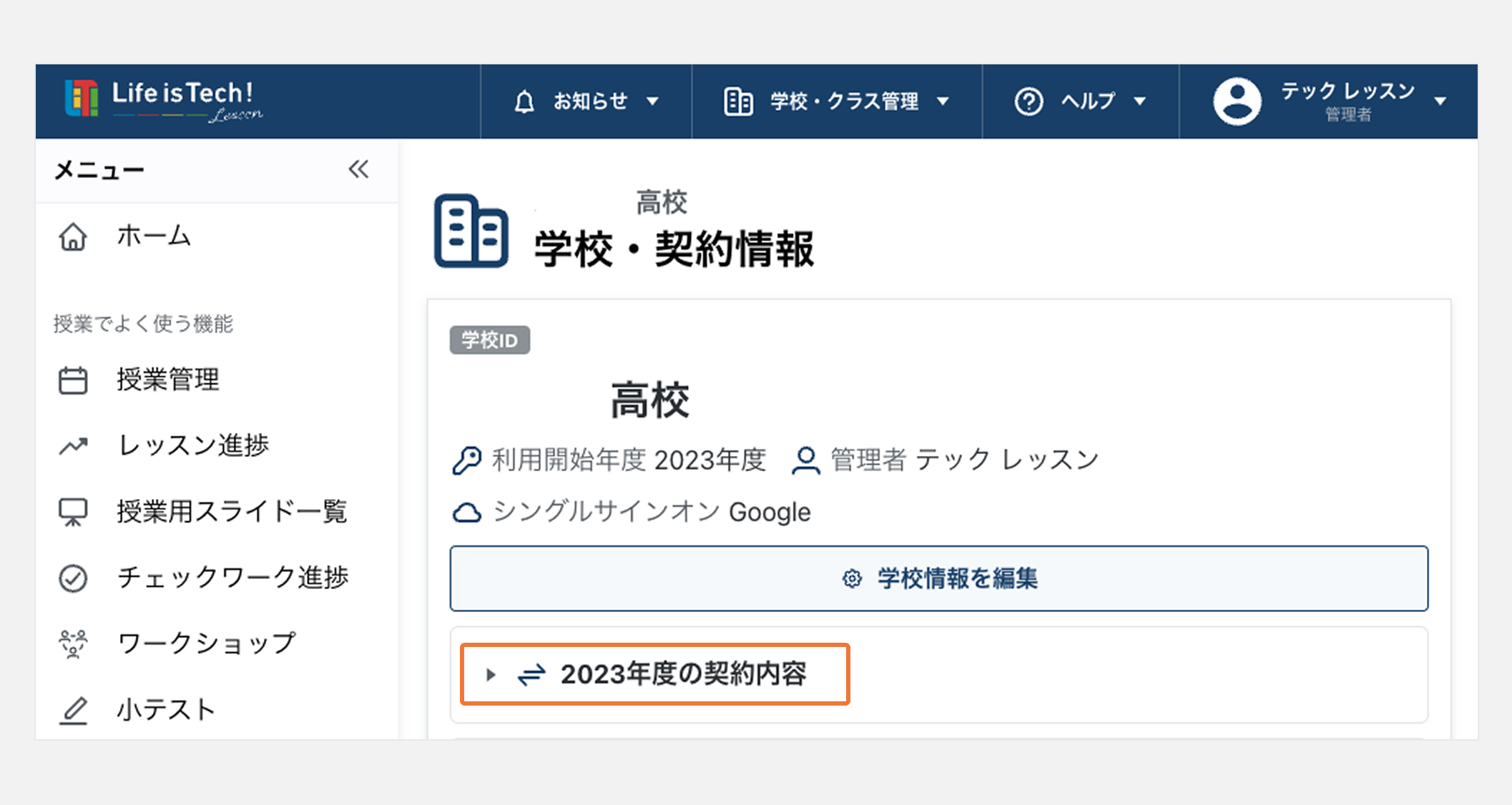Click the group people icon for ワークショップ
Viewport: 1512px width, 805px height.
click(x=72, y=643)
